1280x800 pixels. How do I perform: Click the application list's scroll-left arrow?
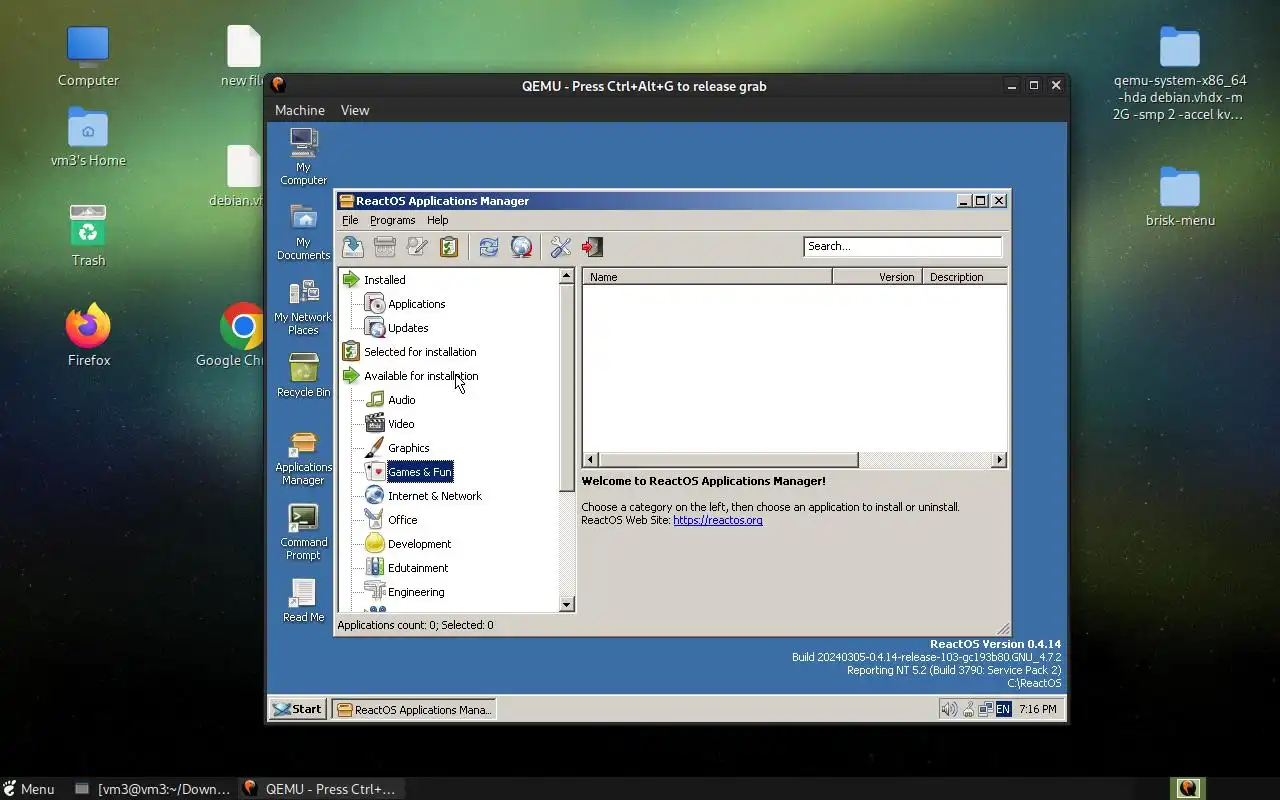point(590,460)
